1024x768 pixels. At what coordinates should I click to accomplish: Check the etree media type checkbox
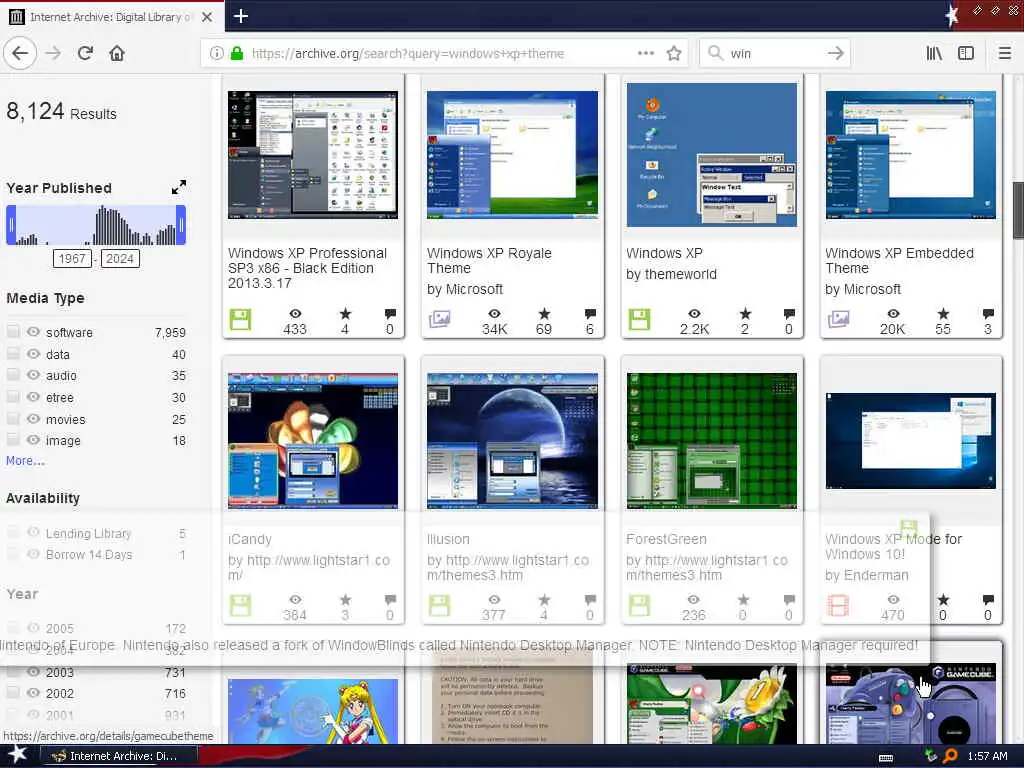(13, 396)
